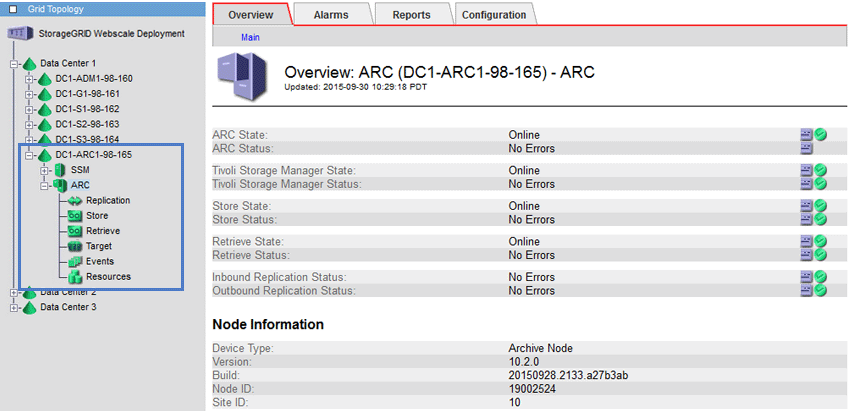Open attribute icon for ARC Status row
This screenshot has width=849, height=411.
(806, 148)
